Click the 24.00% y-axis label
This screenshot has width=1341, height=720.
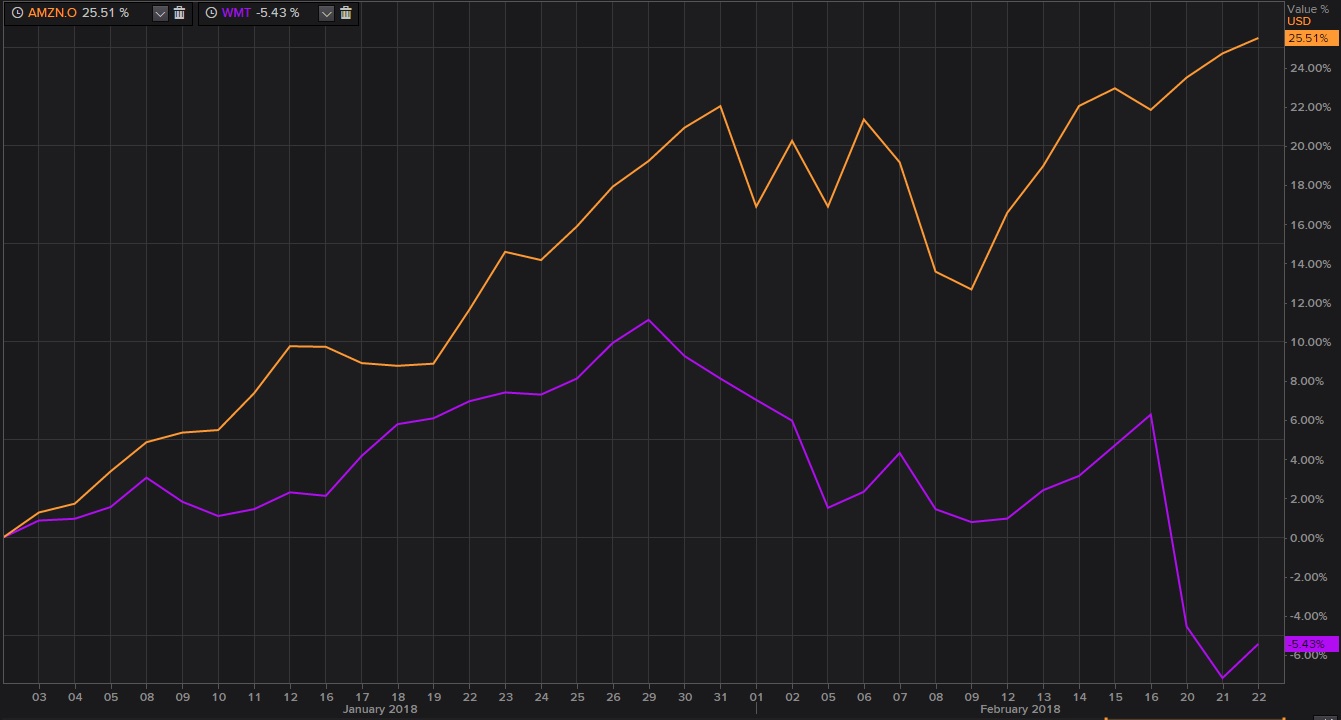[x=1309, y=68]
